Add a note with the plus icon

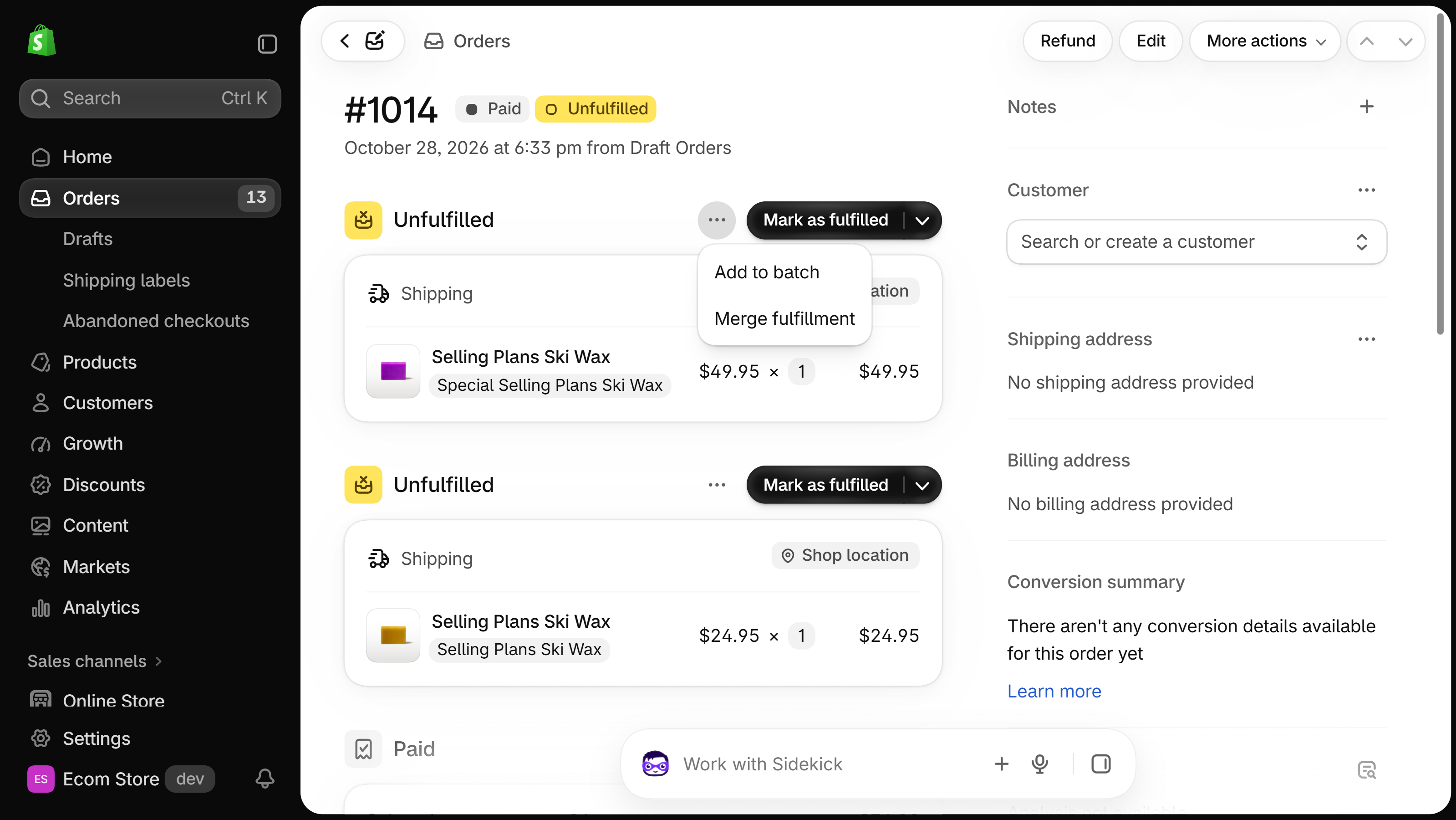1367,106
